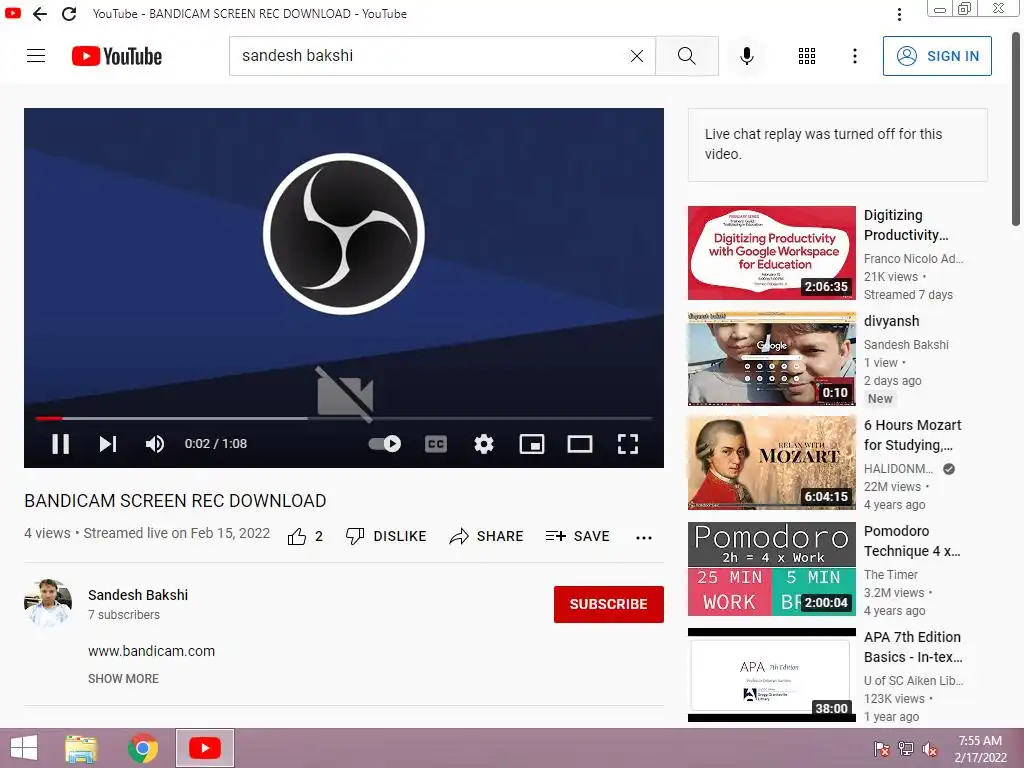Open player settings gear
Screen dimensions: 1024x768
click(x=483, y=444)
